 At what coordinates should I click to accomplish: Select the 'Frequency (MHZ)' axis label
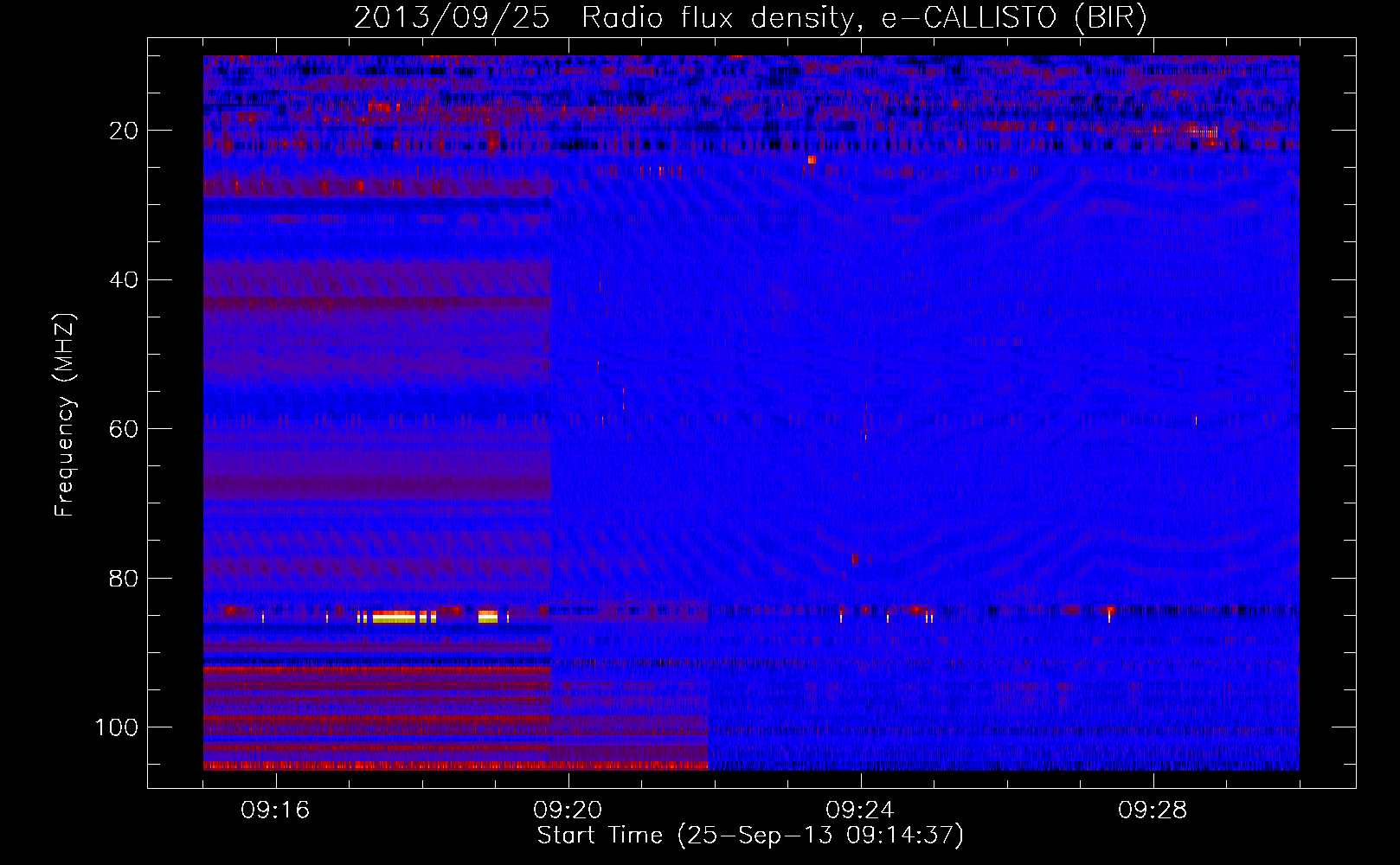pyautogui.click(x=65, y=415)
